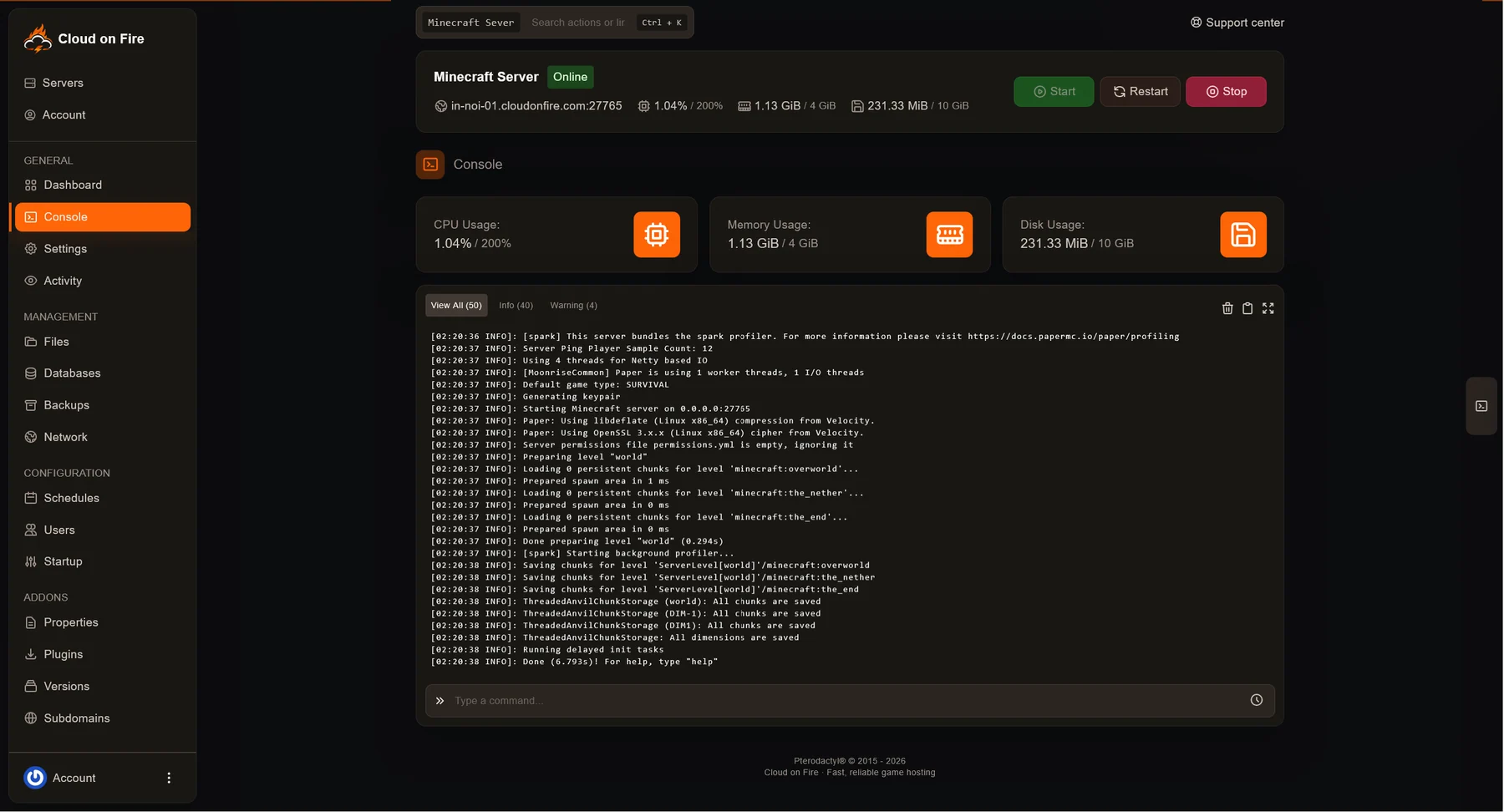Start the Minecraft server
Viewport: 1504px width, 812px height.
click(x=1054, y=92)
